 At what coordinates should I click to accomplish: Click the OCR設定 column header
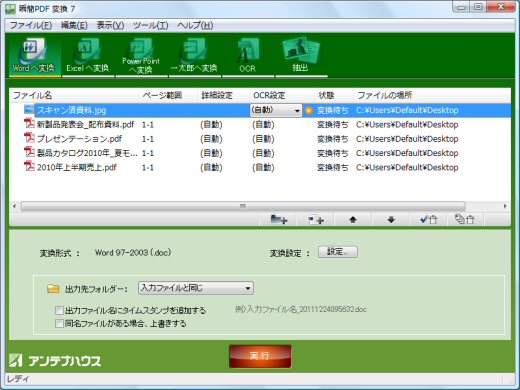(x=282, y=95)
